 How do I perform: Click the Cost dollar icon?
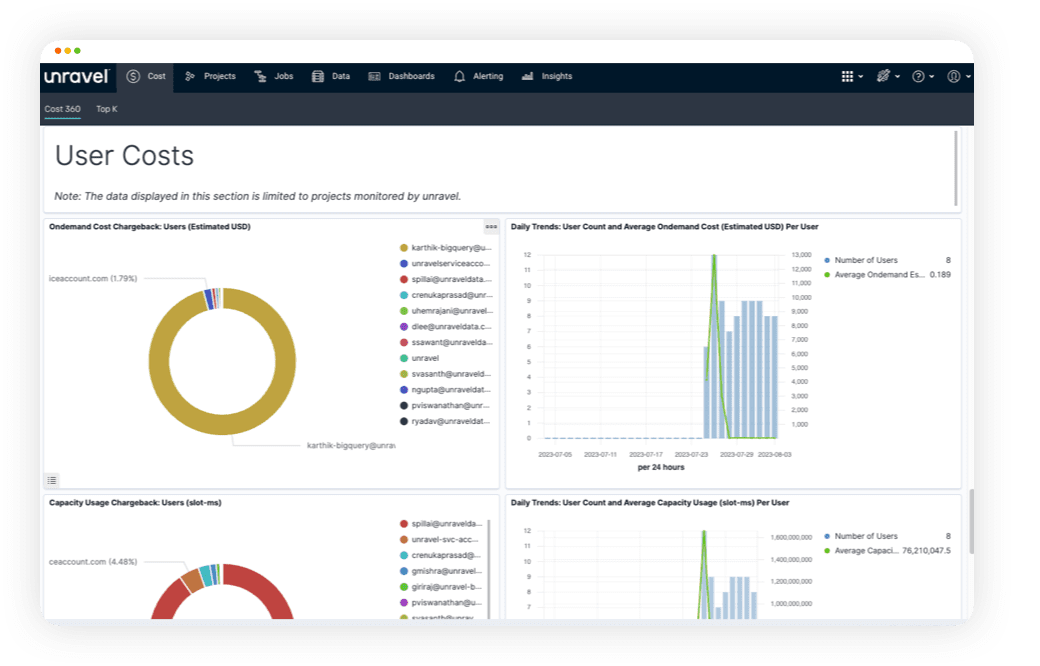pyautogui.click(x=133, y=76)
